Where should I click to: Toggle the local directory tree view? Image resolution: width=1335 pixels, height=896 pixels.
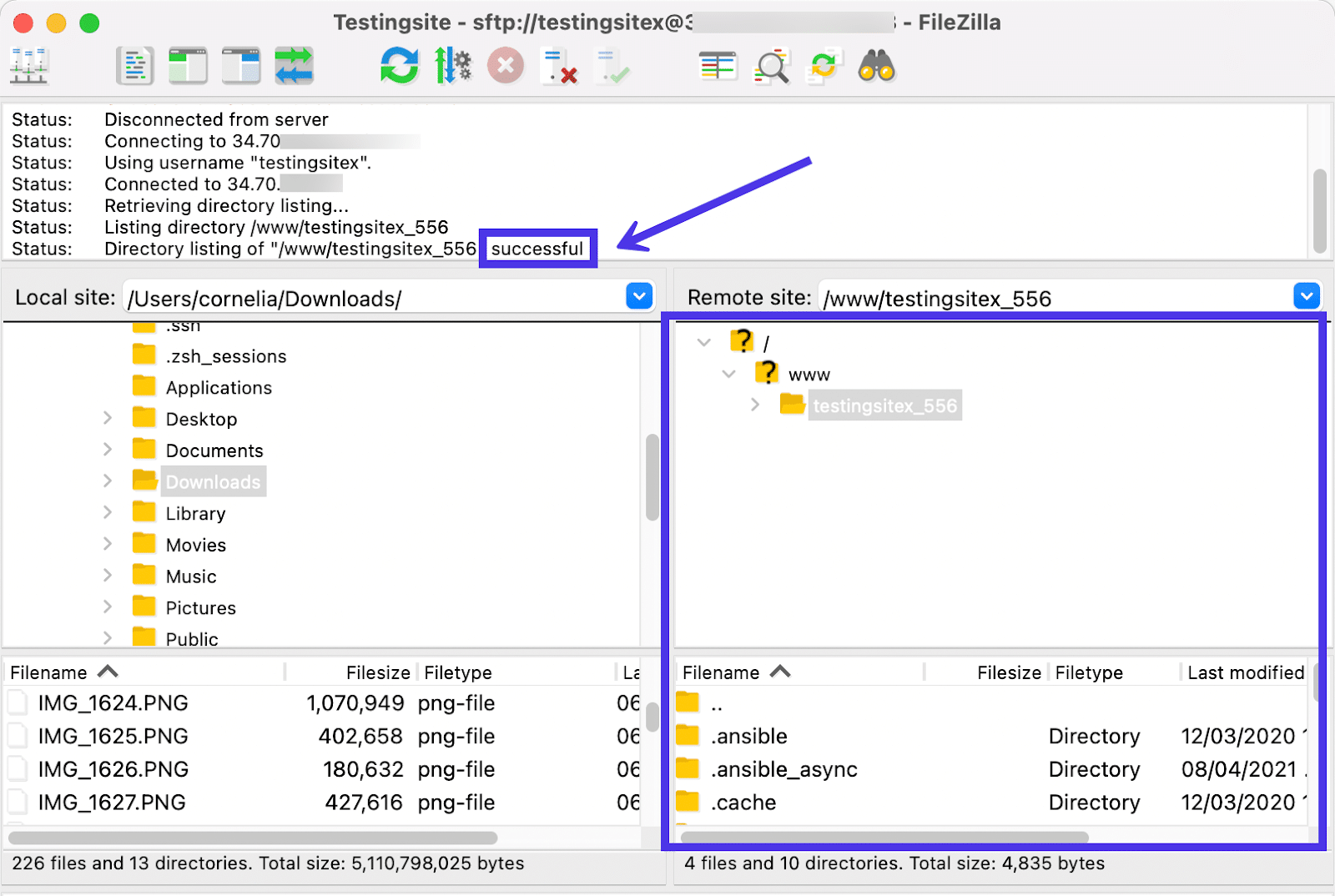click(x=187, y=65)
